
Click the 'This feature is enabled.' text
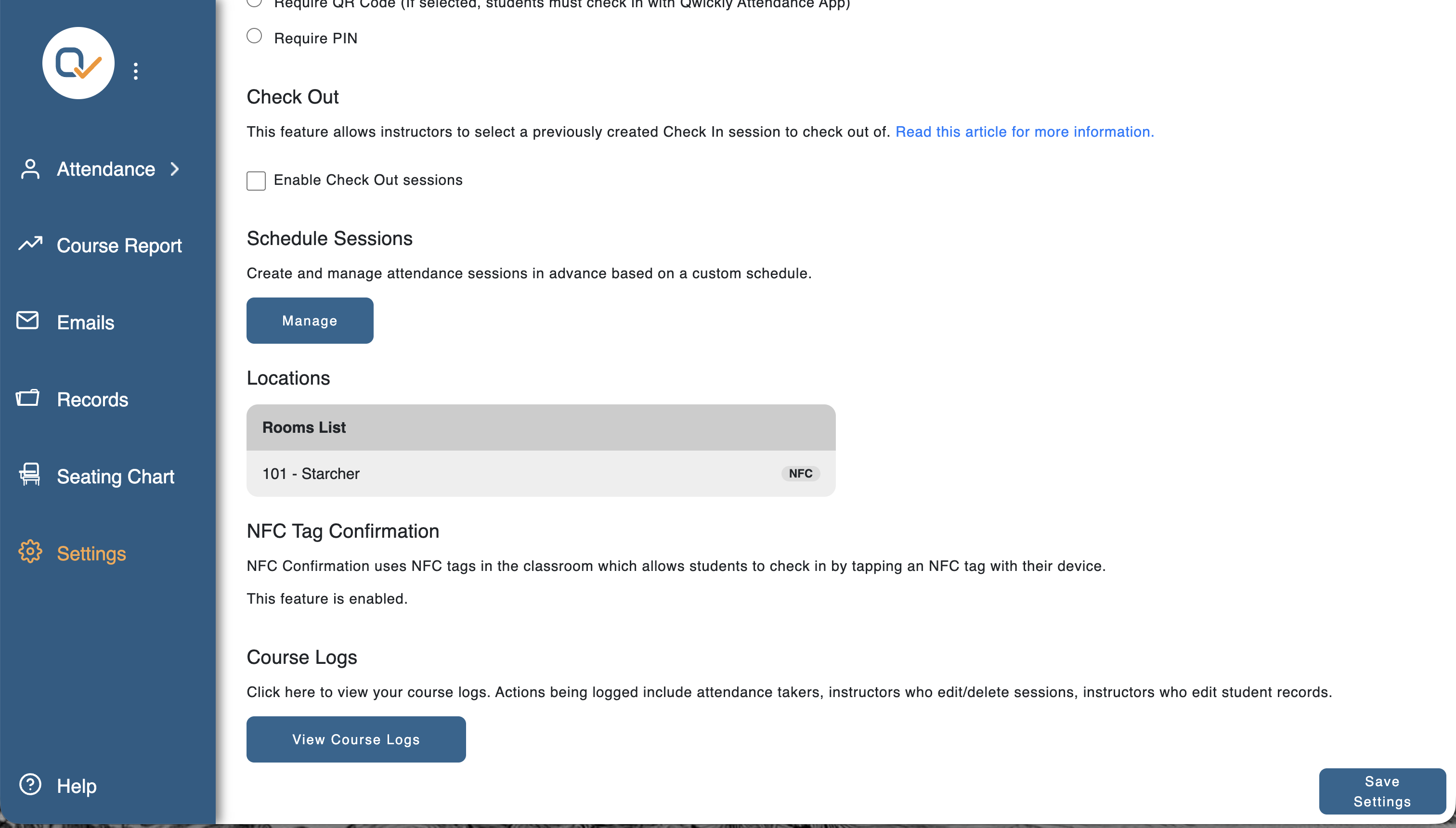[x=327, y=599]
